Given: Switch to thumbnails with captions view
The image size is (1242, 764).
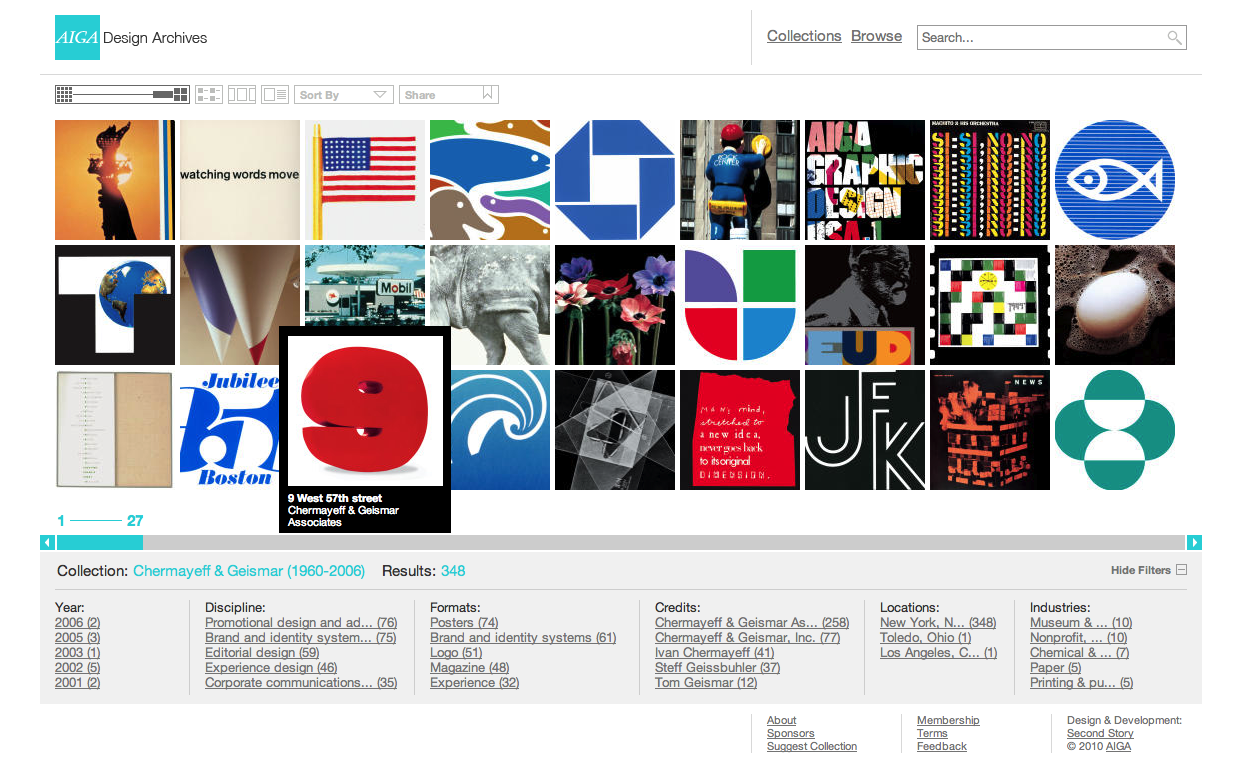Looking at the screenshot, I should (x=209, y=94).
